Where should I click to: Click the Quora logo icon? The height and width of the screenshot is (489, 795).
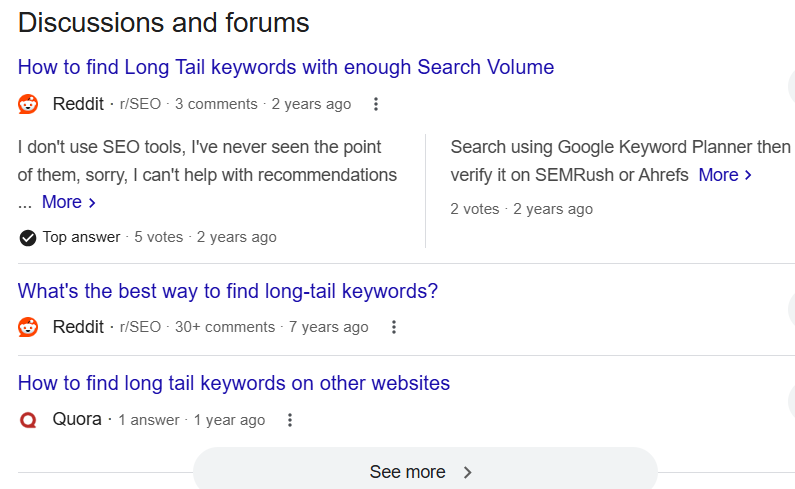coord(28,420)
